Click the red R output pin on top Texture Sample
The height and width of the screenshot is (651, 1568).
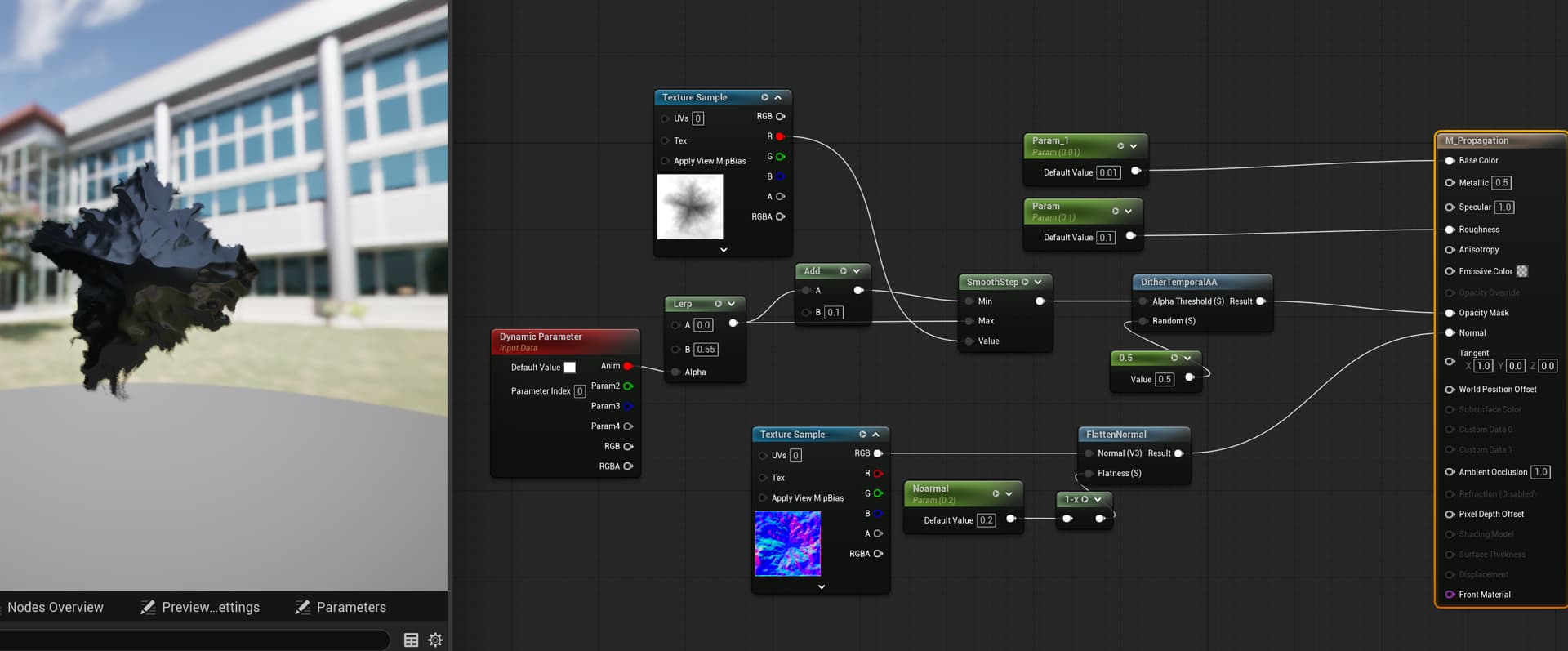[780, 136]
